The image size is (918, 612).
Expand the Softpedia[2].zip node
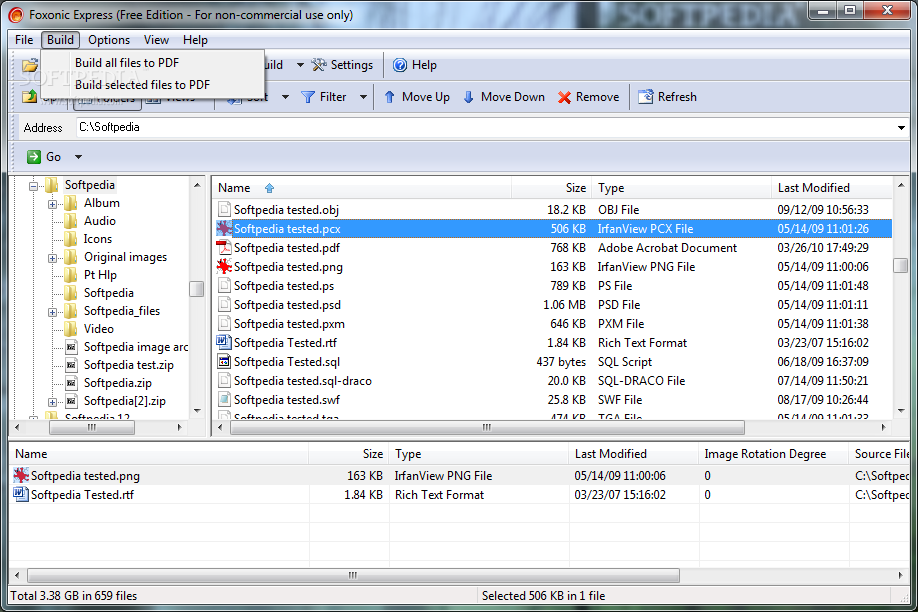(x=53, y=402)
